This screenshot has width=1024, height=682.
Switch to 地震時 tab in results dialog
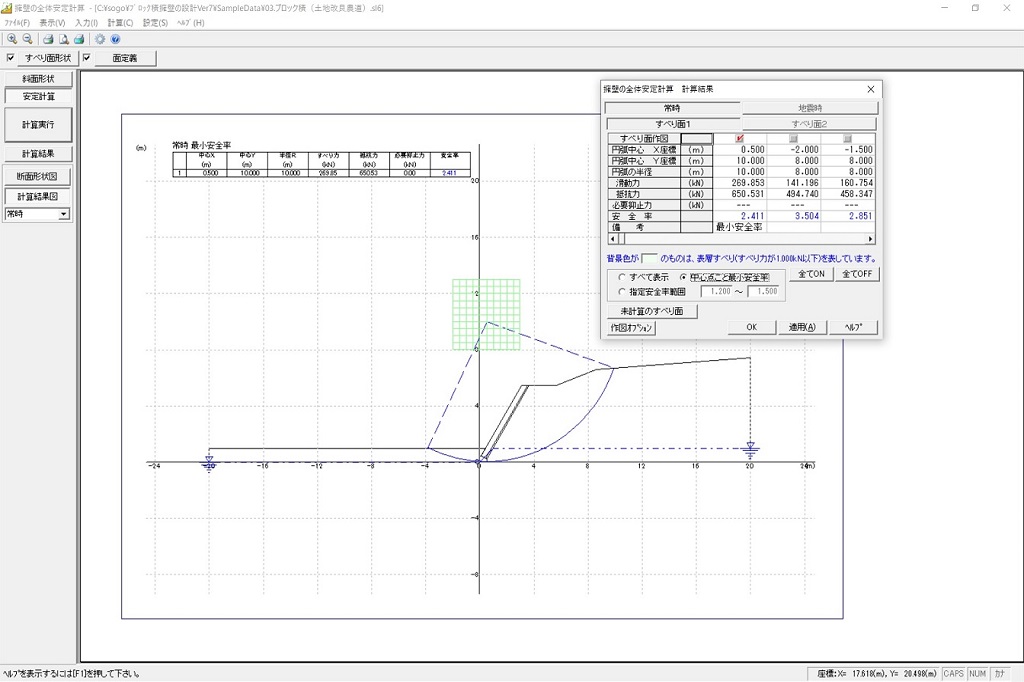[810, 108]
